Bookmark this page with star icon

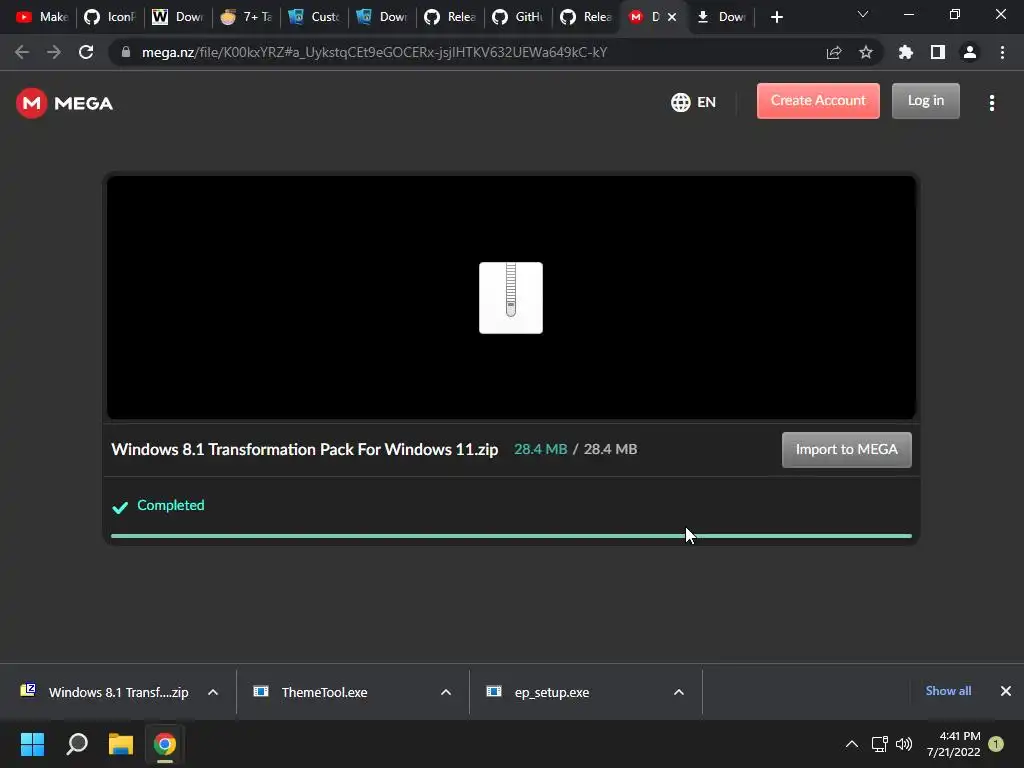click(865, 52)
